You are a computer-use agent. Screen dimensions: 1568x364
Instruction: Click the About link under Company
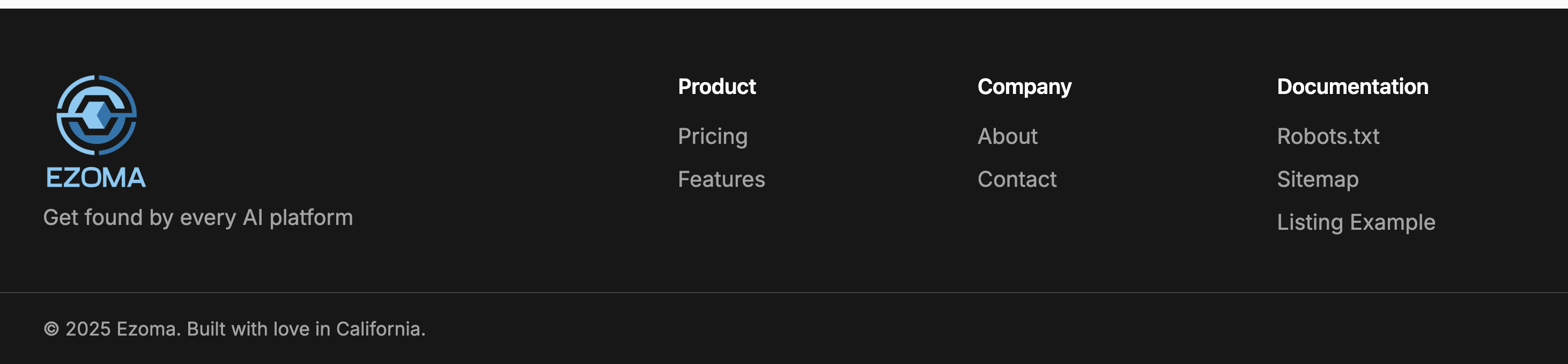1008,136
